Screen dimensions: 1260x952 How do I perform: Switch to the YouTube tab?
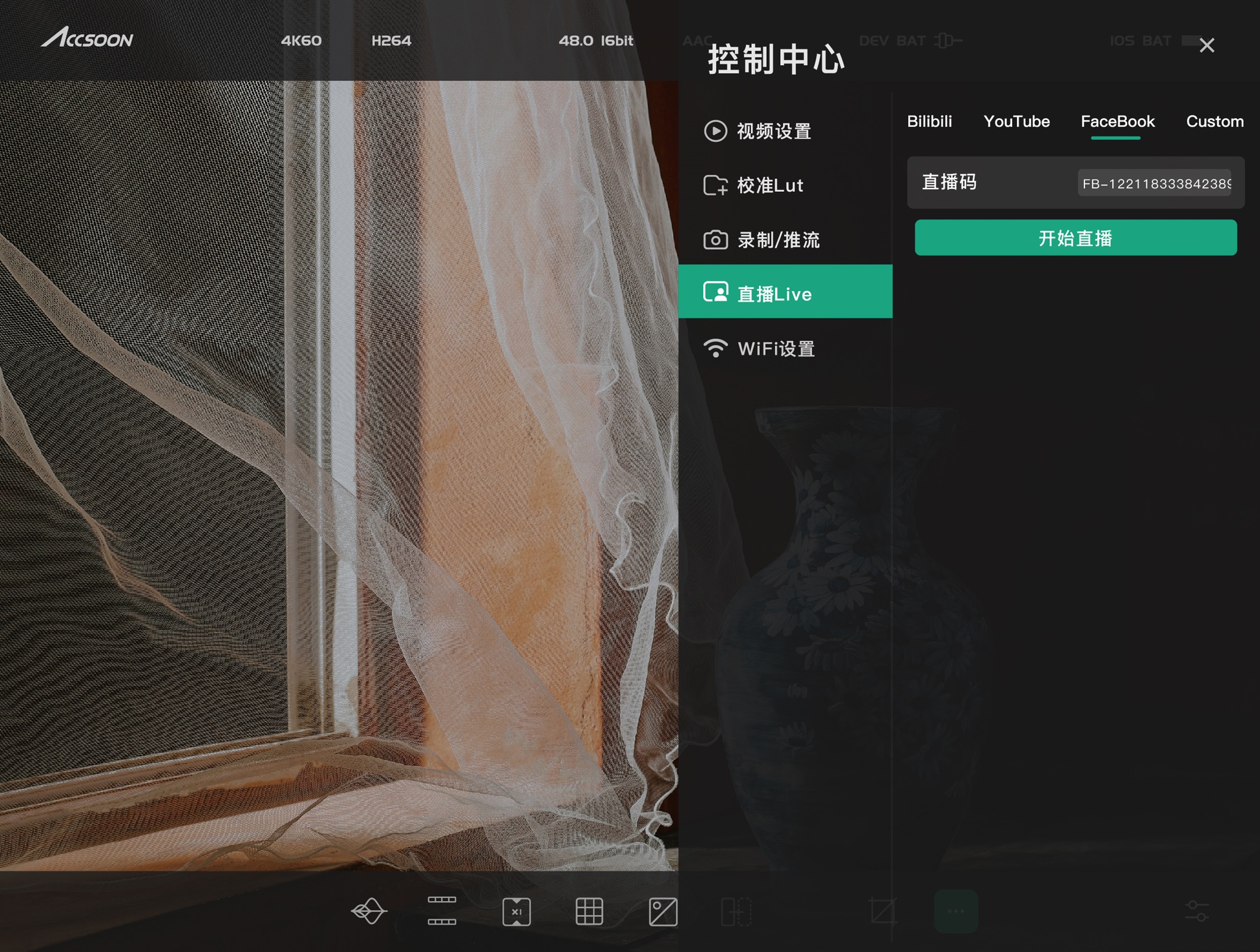click(1016, 122)
